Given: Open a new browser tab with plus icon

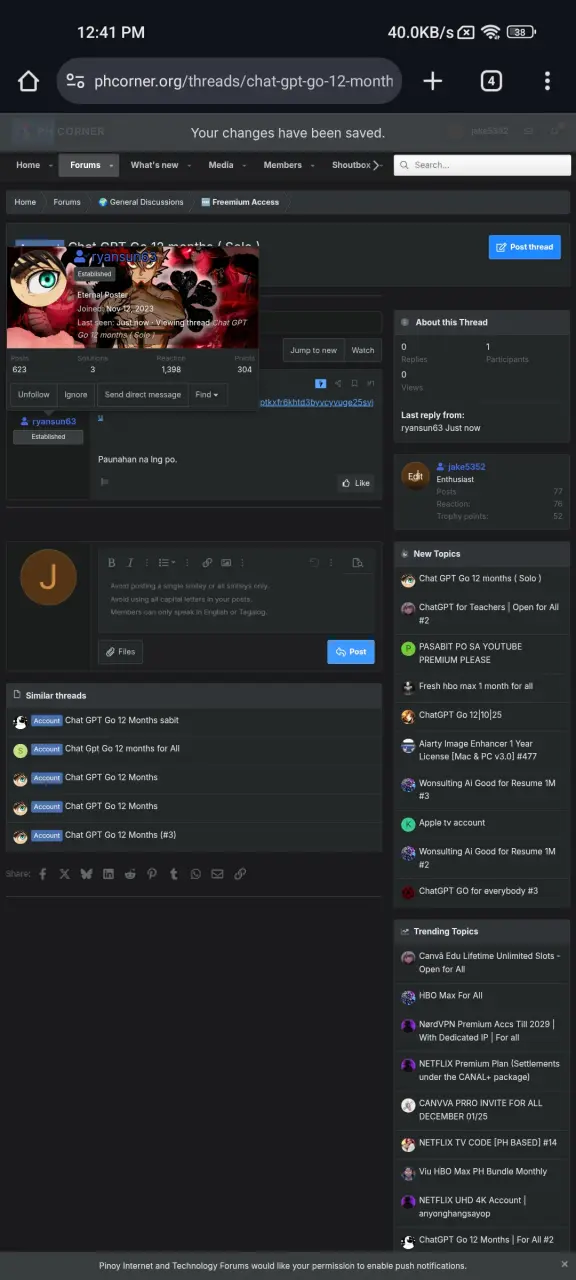Looking at the screenshot, I should 432,81.
